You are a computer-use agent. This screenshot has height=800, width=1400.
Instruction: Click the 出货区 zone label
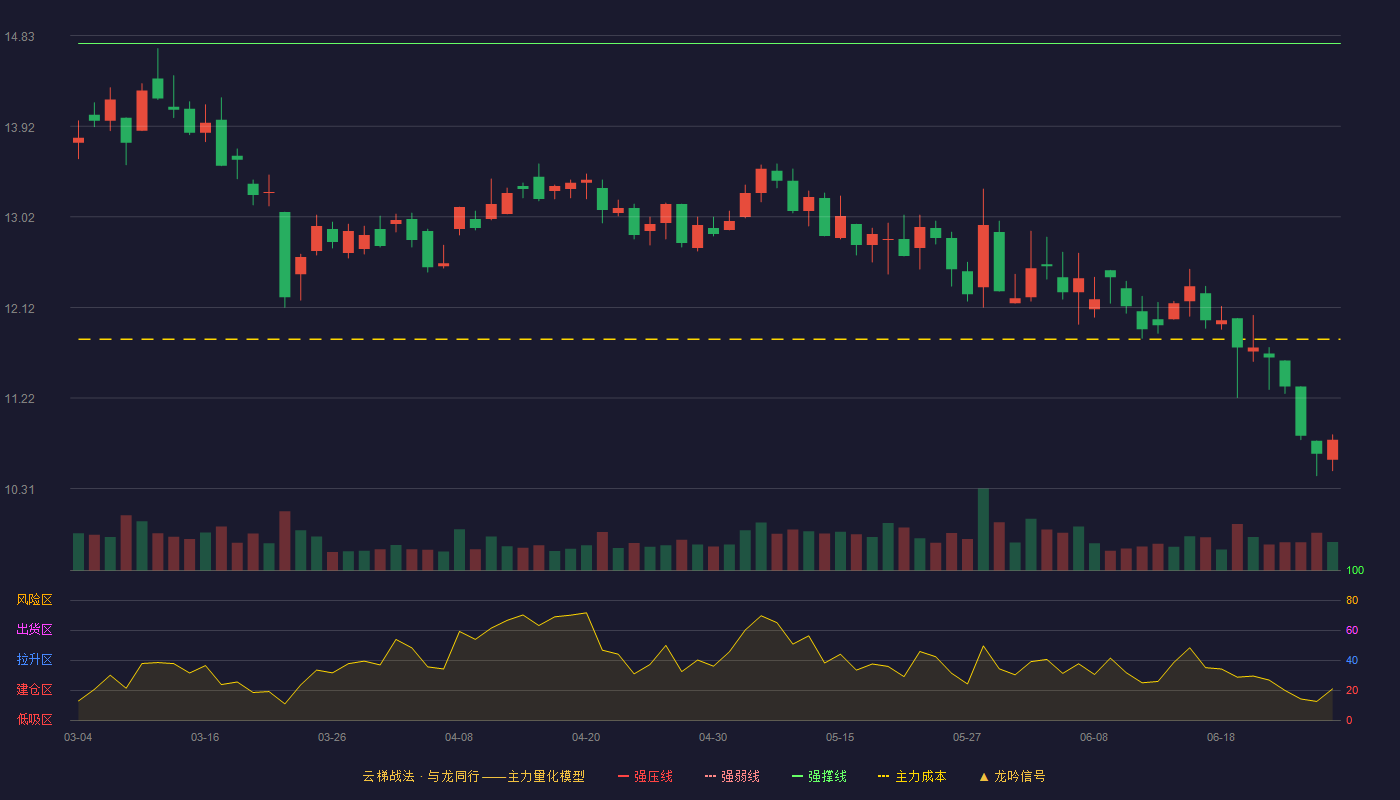(x=34, y=630)
